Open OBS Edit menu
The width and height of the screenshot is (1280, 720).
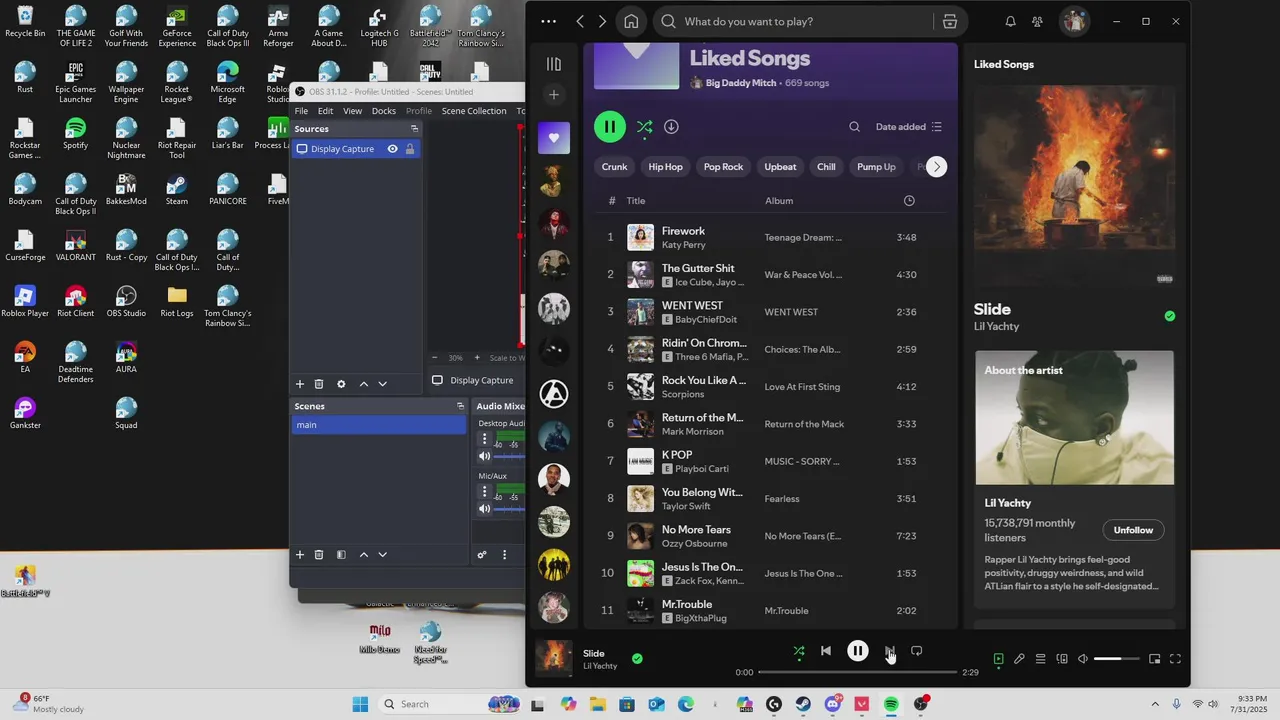click(x=325, y=111)
